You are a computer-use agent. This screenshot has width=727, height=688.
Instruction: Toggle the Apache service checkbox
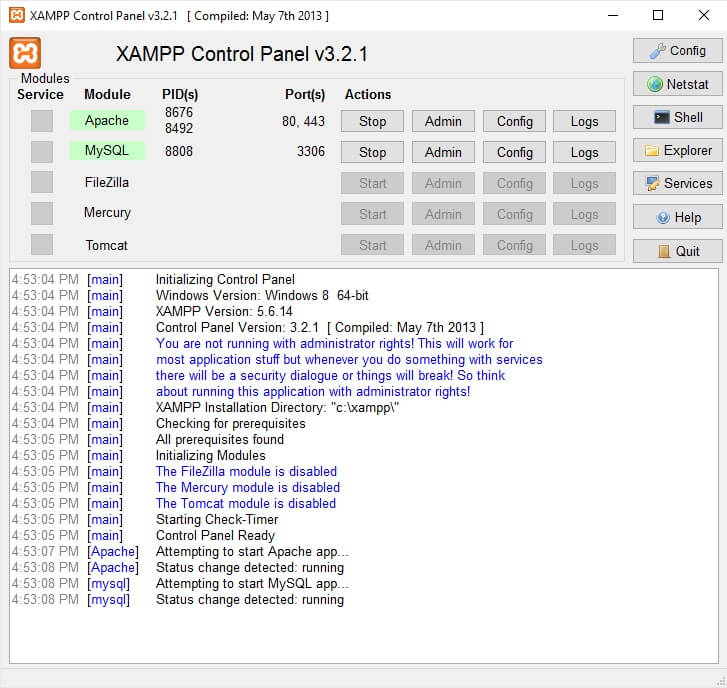click(x=42, y=121)
